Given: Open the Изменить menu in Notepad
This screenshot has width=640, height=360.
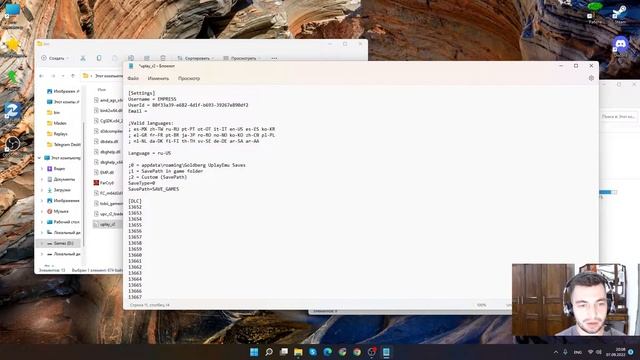Looking at the screenshot, I should pos(158,78).
